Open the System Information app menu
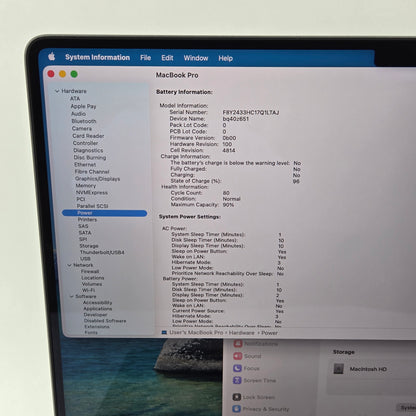This screenshot has height=416, width=416. pos(98,57)
